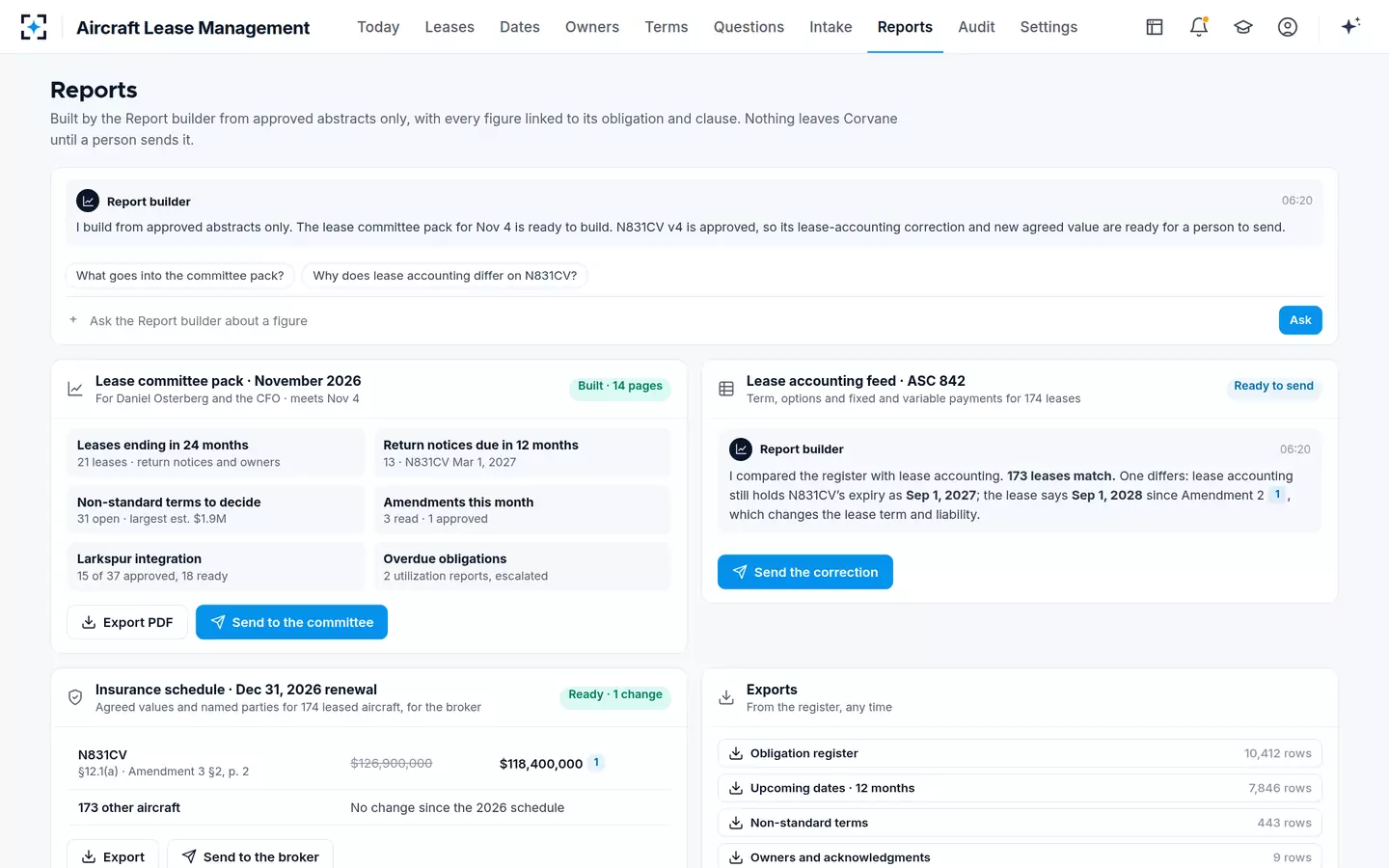Image resolution: width=1389 pixels, height=868 pixels.
Task: Open citation 1 next to $118,400,000
Action: point(596,763)
